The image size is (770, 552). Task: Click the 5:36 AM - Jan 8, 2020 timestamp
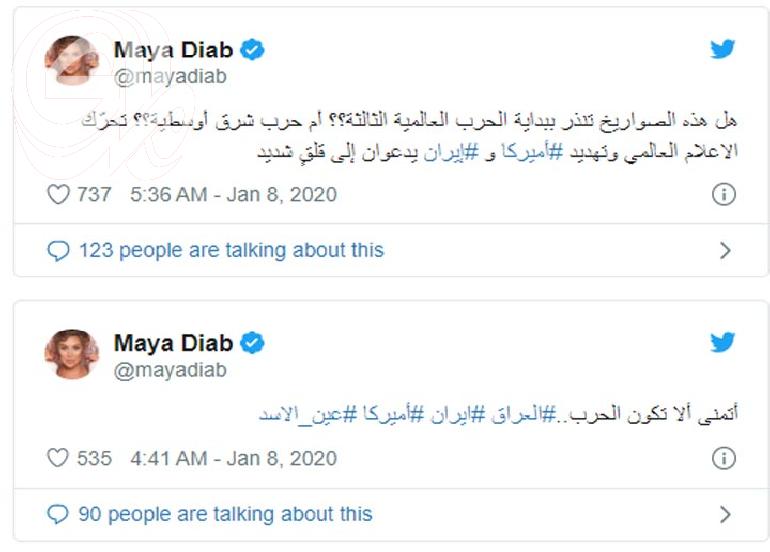[234, 195]
